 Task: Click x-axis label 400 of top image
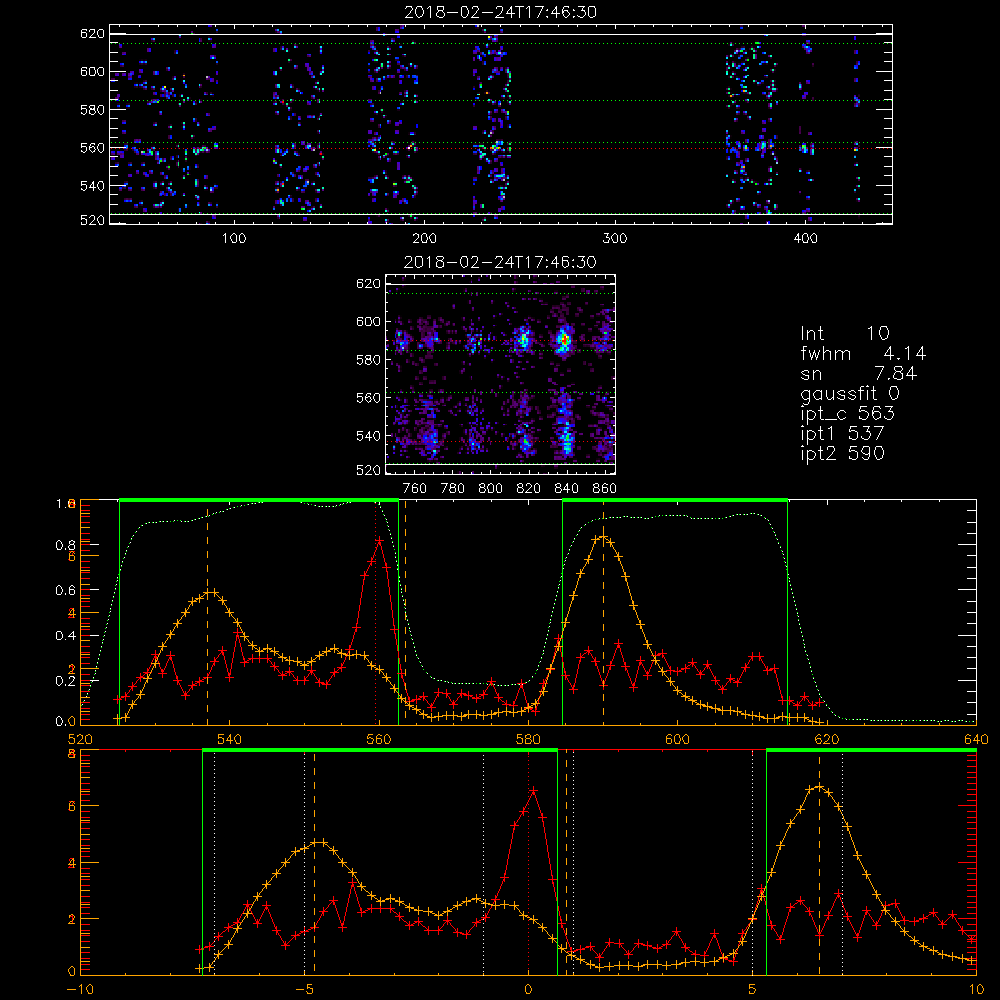click(805, 239)
